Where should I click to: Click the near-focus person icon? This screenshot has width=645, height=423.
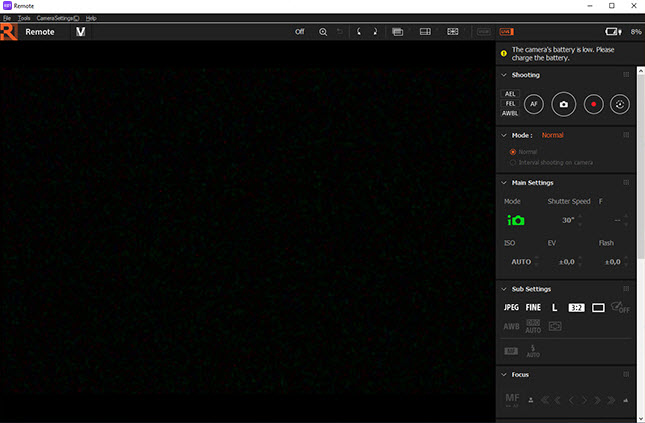coord(531,400)
